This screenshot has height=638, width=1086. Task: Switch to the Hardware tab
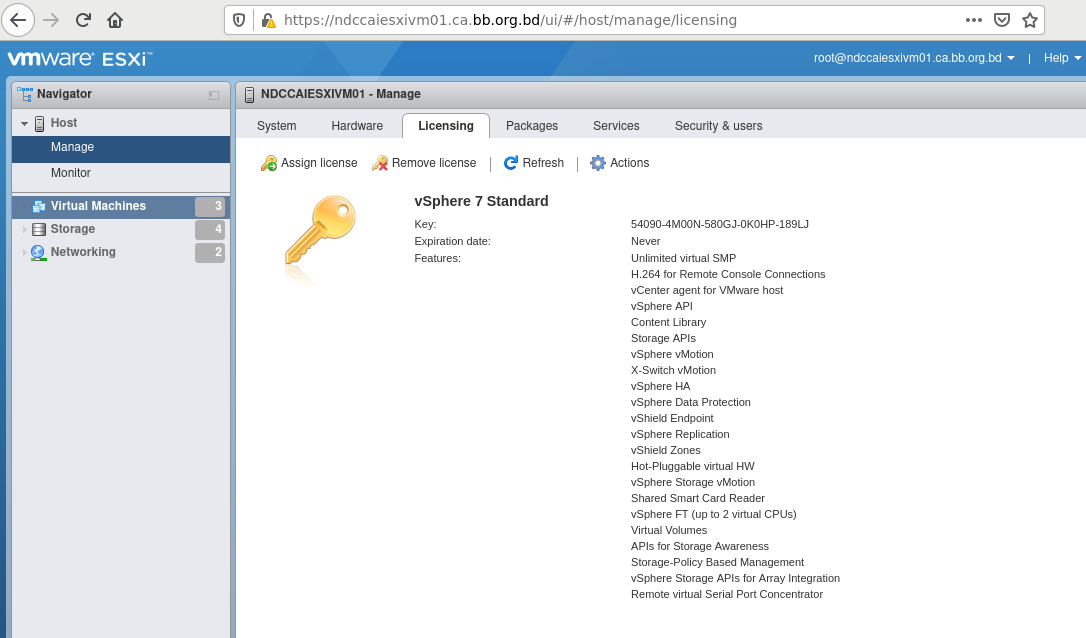(x=357, y=126)
